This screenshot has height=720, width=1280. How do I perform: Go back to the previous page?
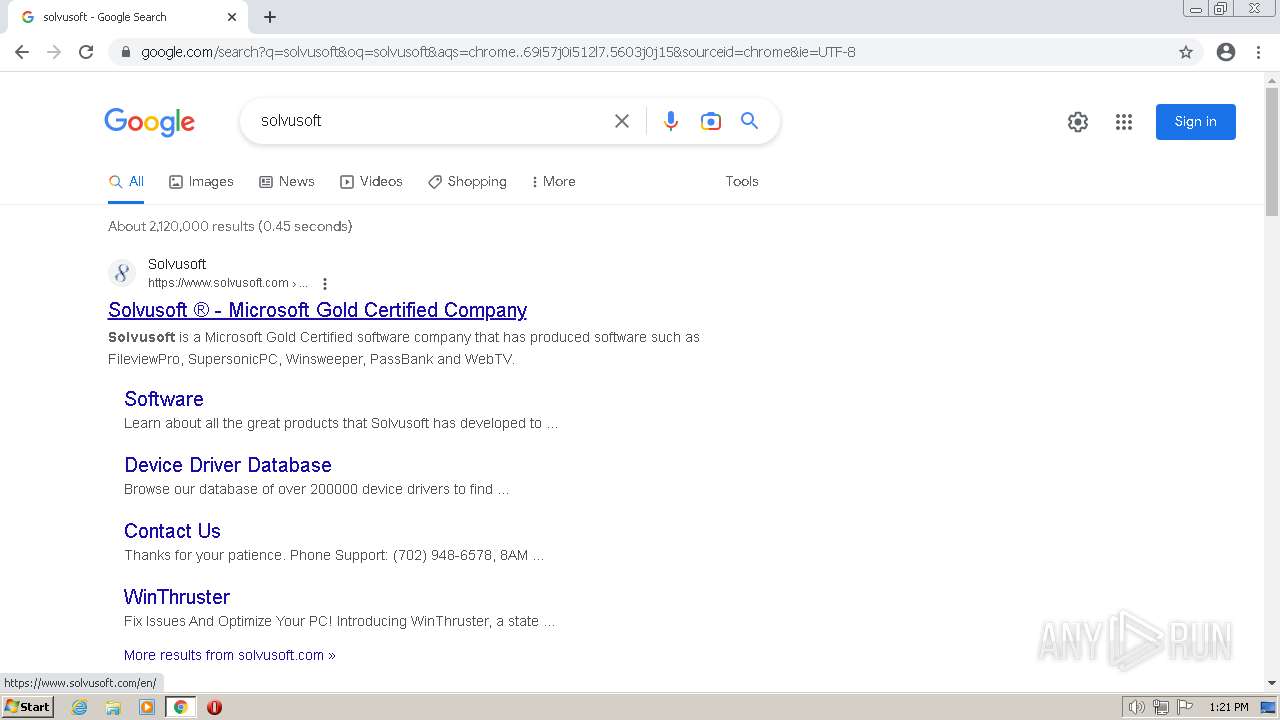pyautogui.click(x=22, y=52)
